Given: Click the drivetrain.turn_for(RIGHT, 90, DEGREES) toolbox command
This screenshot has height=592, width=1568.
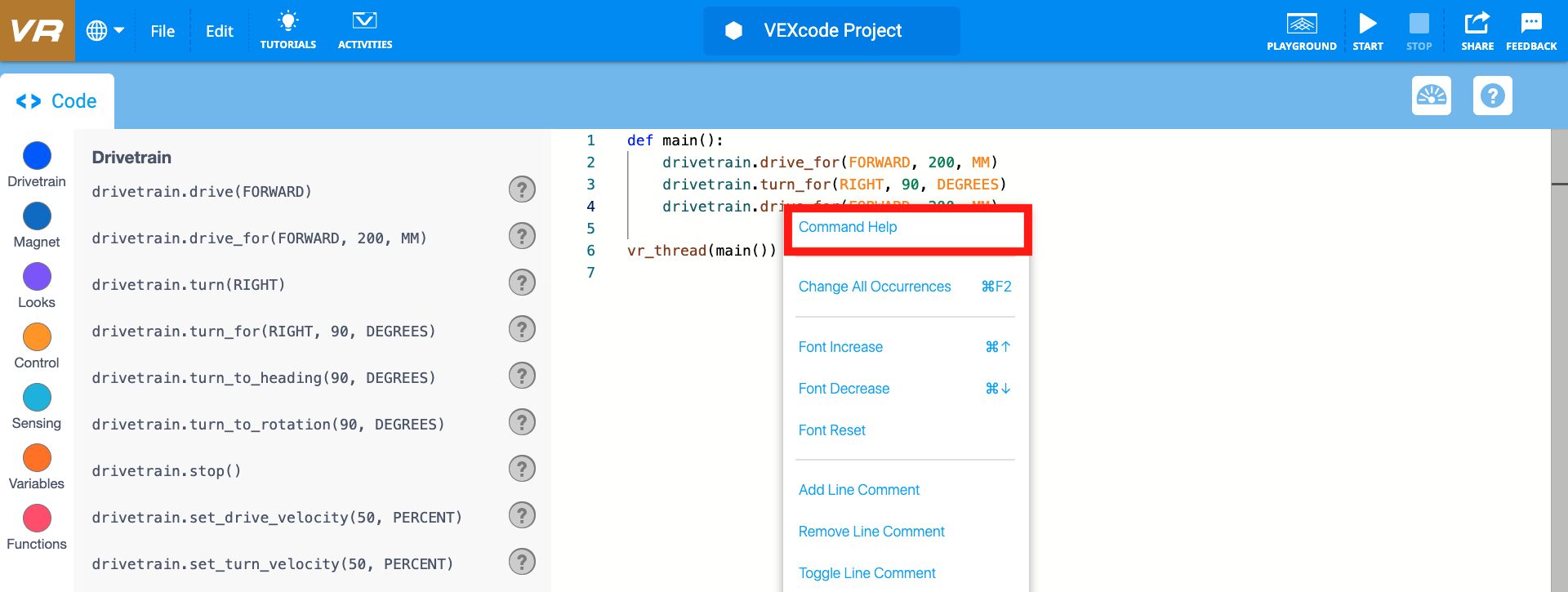Looking at the screenshot, I should click(x=264, y=332).
